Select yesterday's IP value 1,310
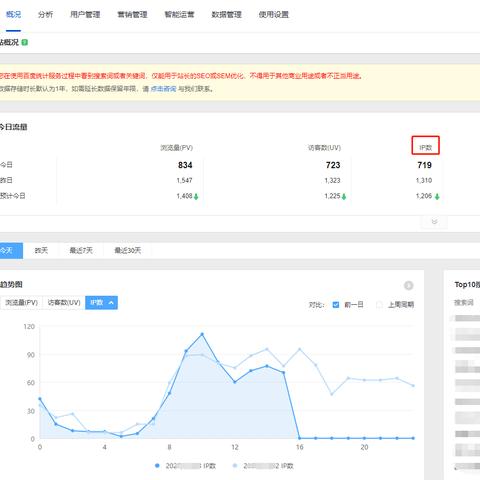 [x=424, y=180]
